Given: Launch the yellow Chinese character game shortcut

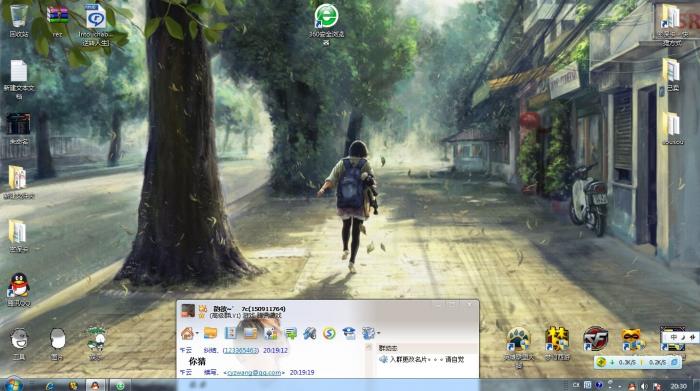Looking at the screenshot, I should point(557,339).
